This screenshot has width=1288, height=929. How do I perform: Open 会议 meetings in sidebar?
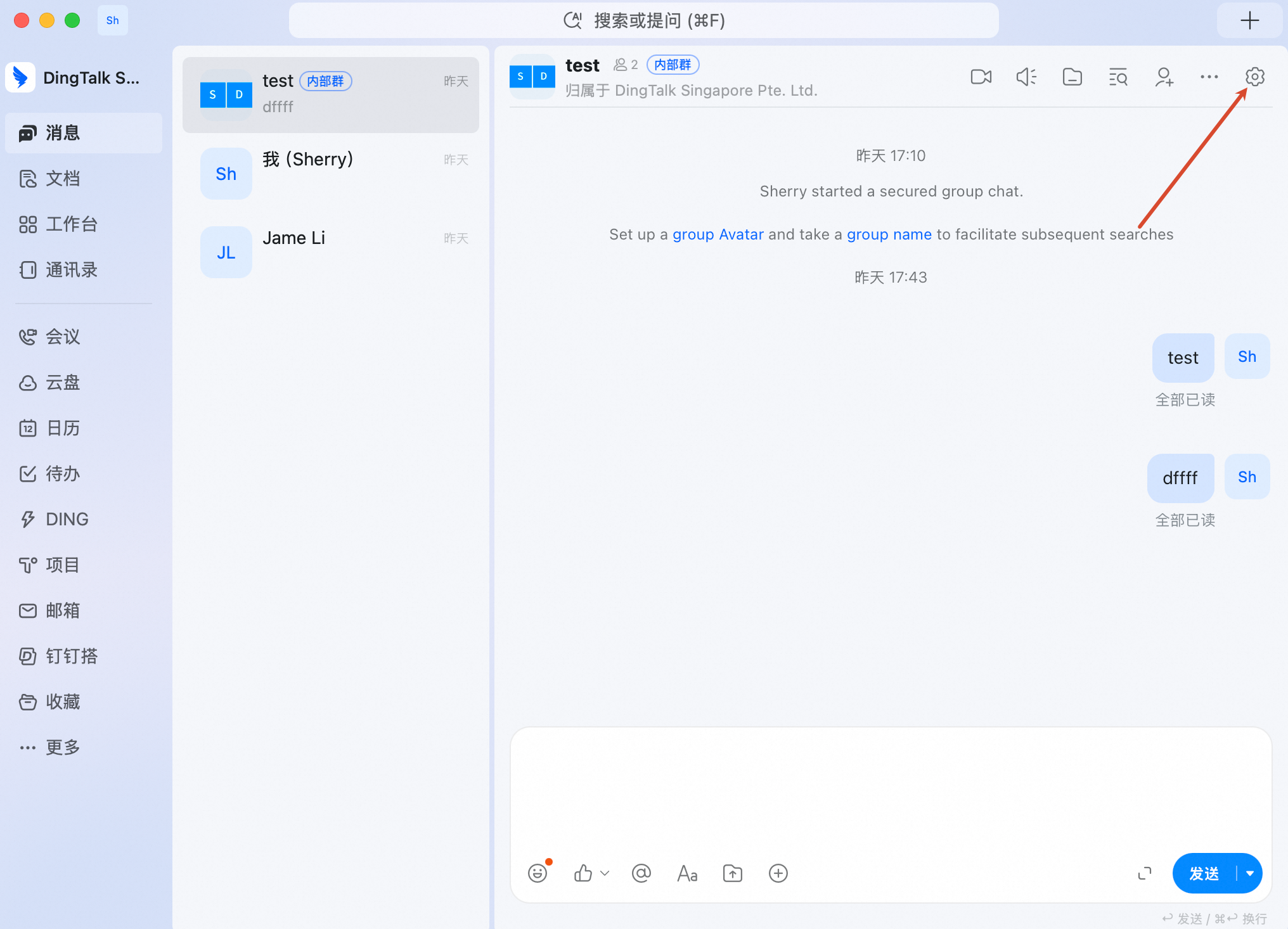pos(84,336)
